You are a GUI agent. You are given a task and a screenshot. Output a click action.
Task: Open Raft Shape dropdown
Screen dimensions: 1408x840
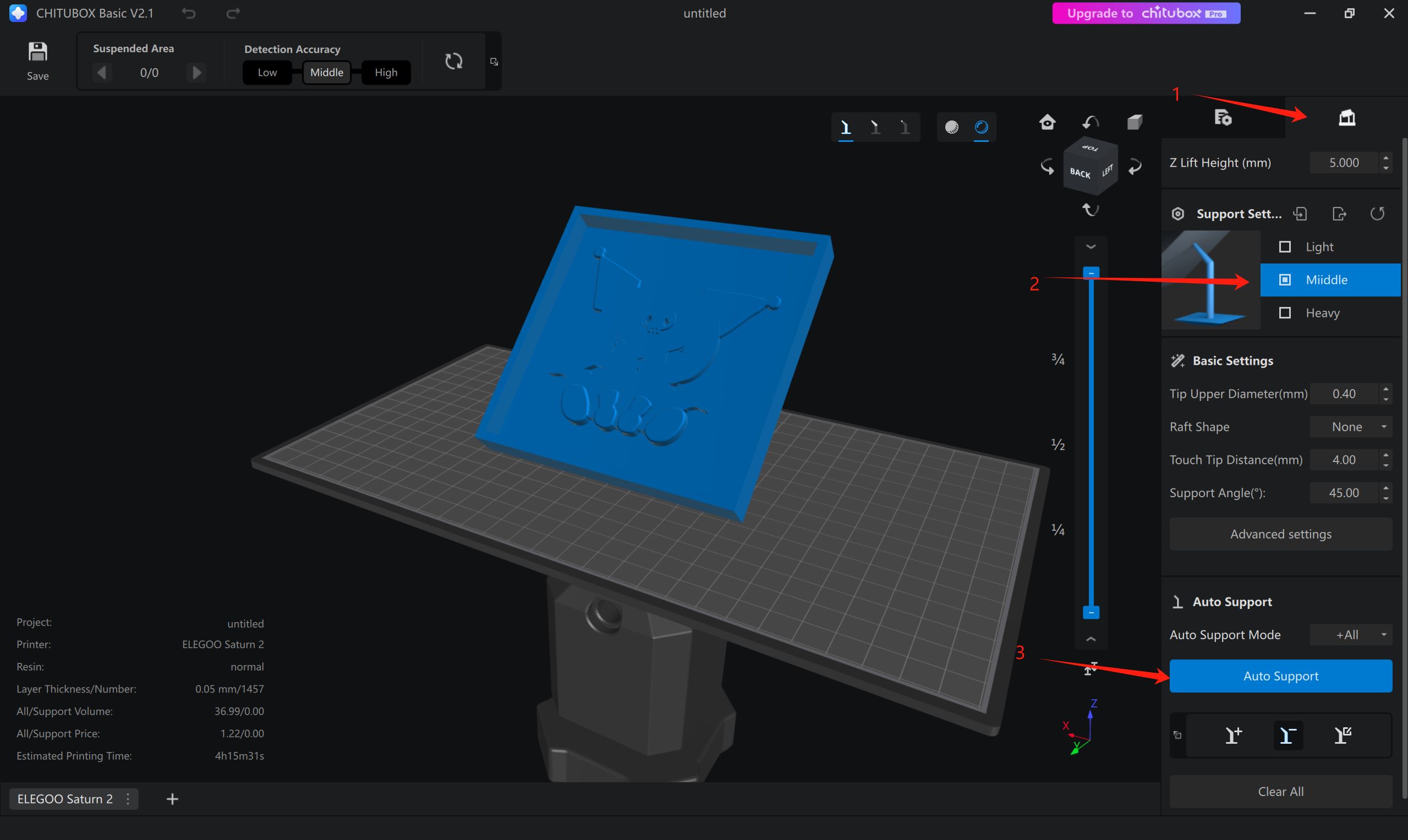click(x=1351, y=427)
